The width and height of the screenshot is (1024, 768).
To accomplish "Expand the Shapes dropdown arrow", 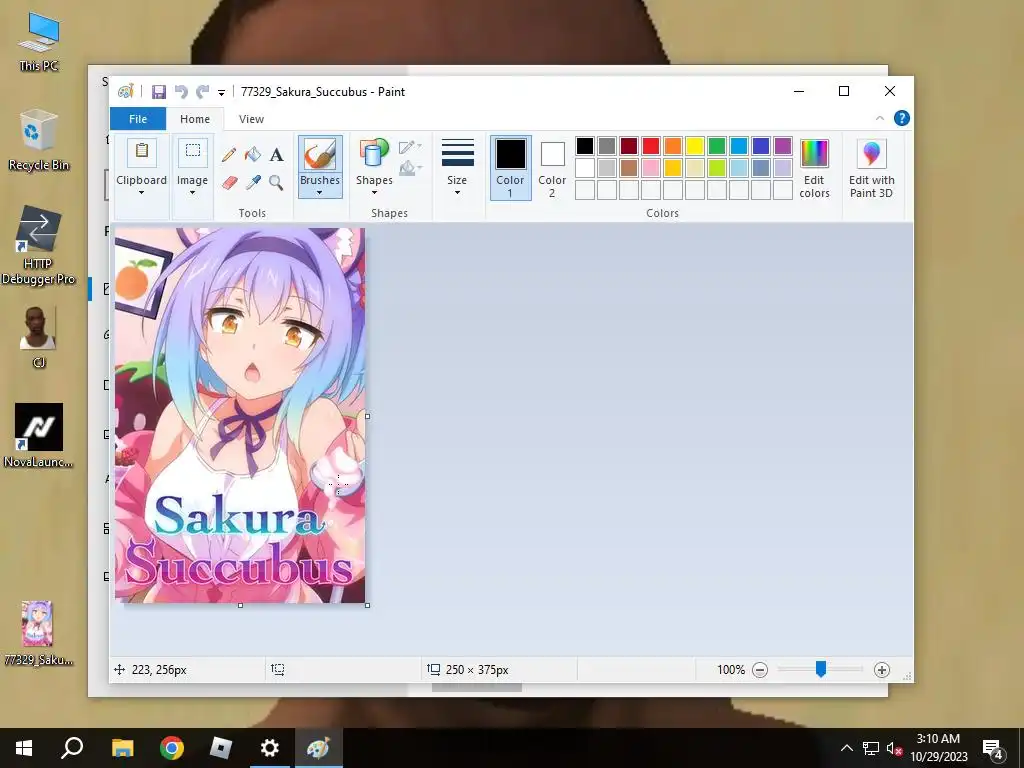I will tap(374, 193).
